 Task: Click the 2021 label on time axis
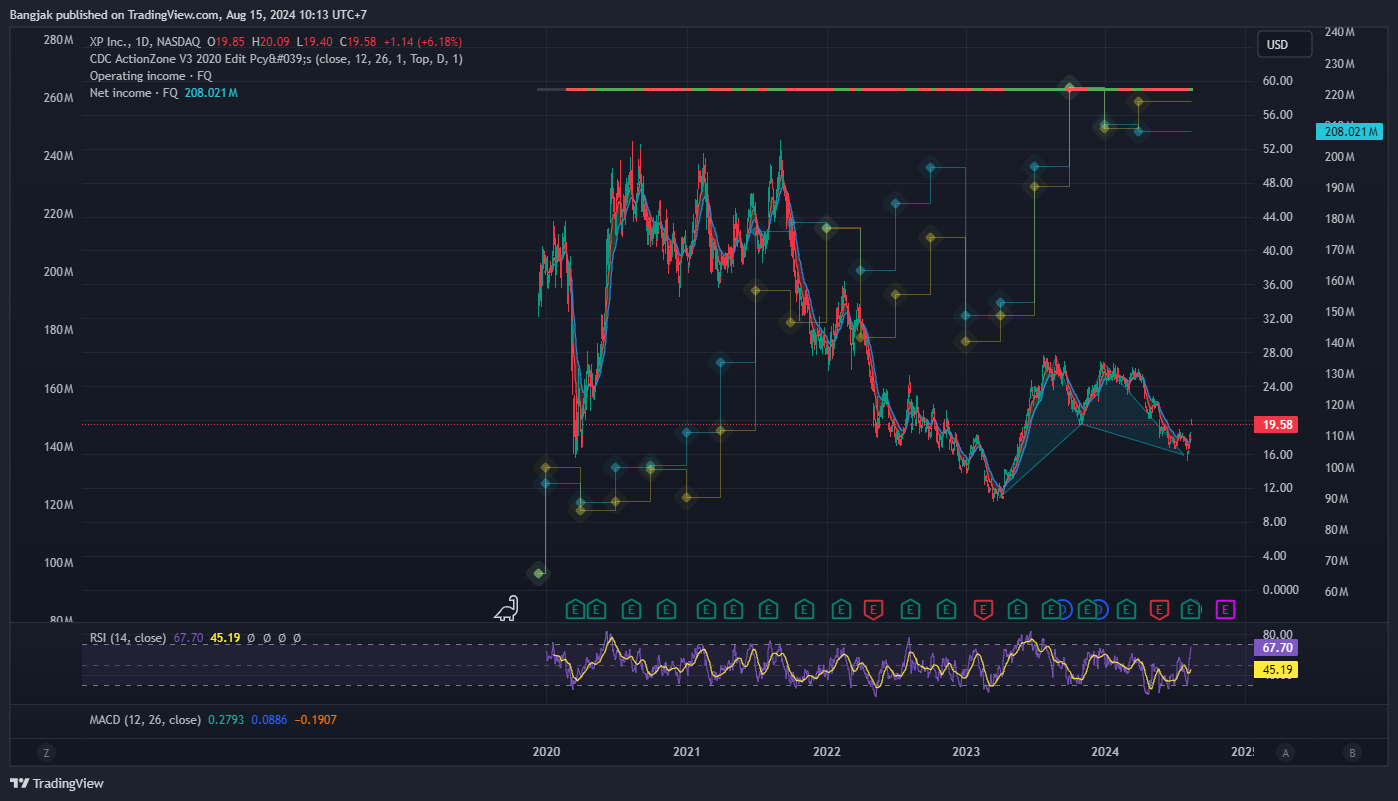pos(686,751)
